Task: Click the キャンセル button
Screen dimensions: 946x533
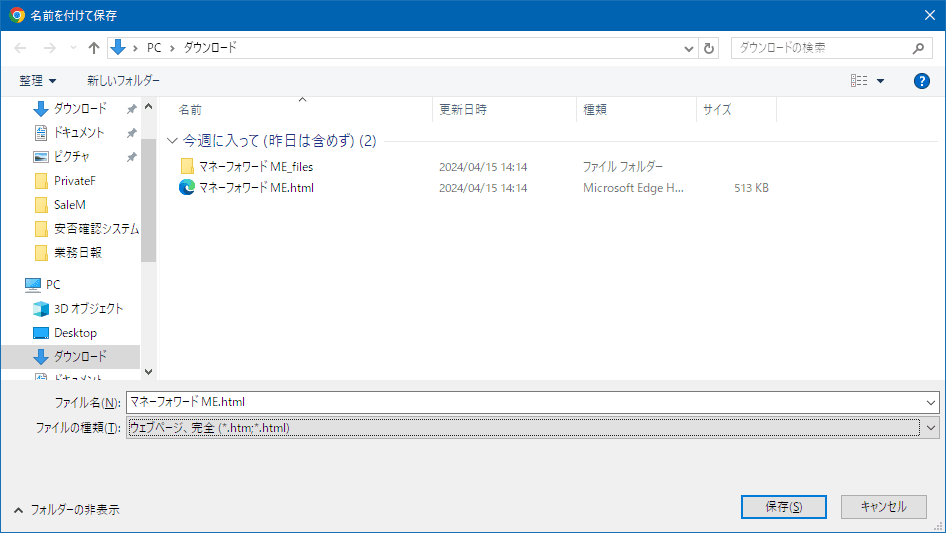Action: point(883,507)
